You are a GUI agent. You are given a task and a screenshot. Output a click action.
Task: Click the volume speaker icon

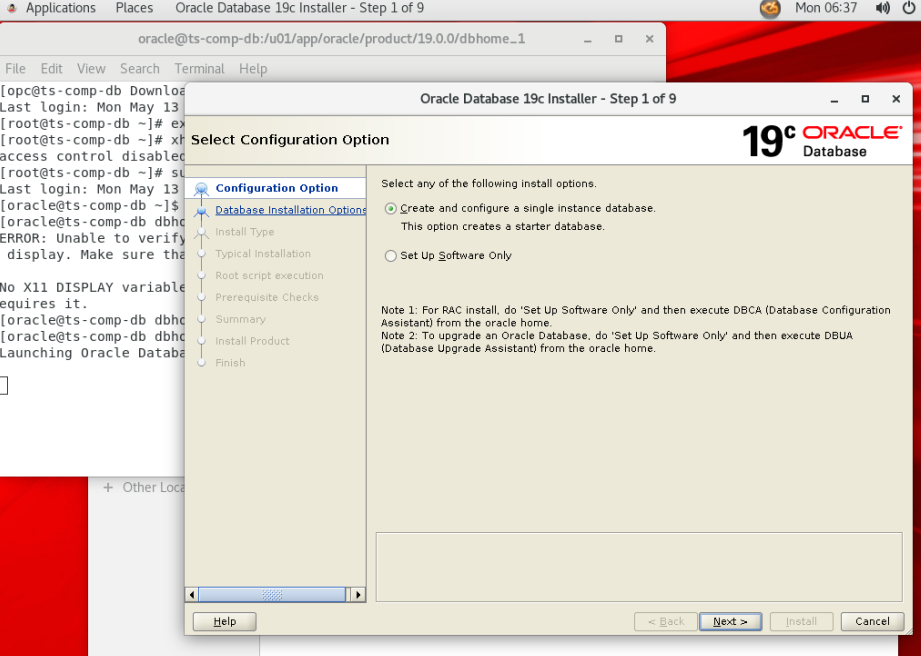click(882, 8)
